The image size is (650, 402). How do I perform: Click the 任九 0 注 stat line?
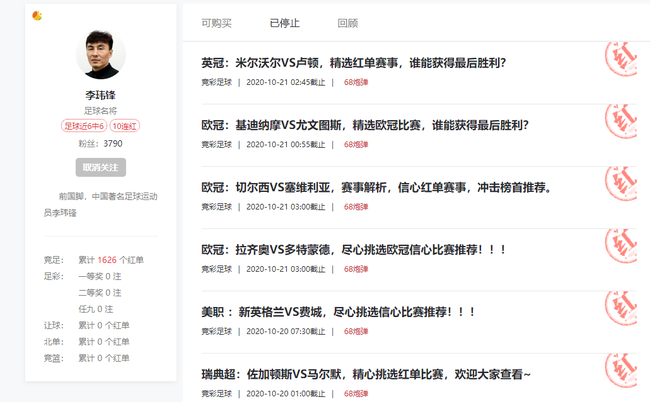click(x=96, y=309)
